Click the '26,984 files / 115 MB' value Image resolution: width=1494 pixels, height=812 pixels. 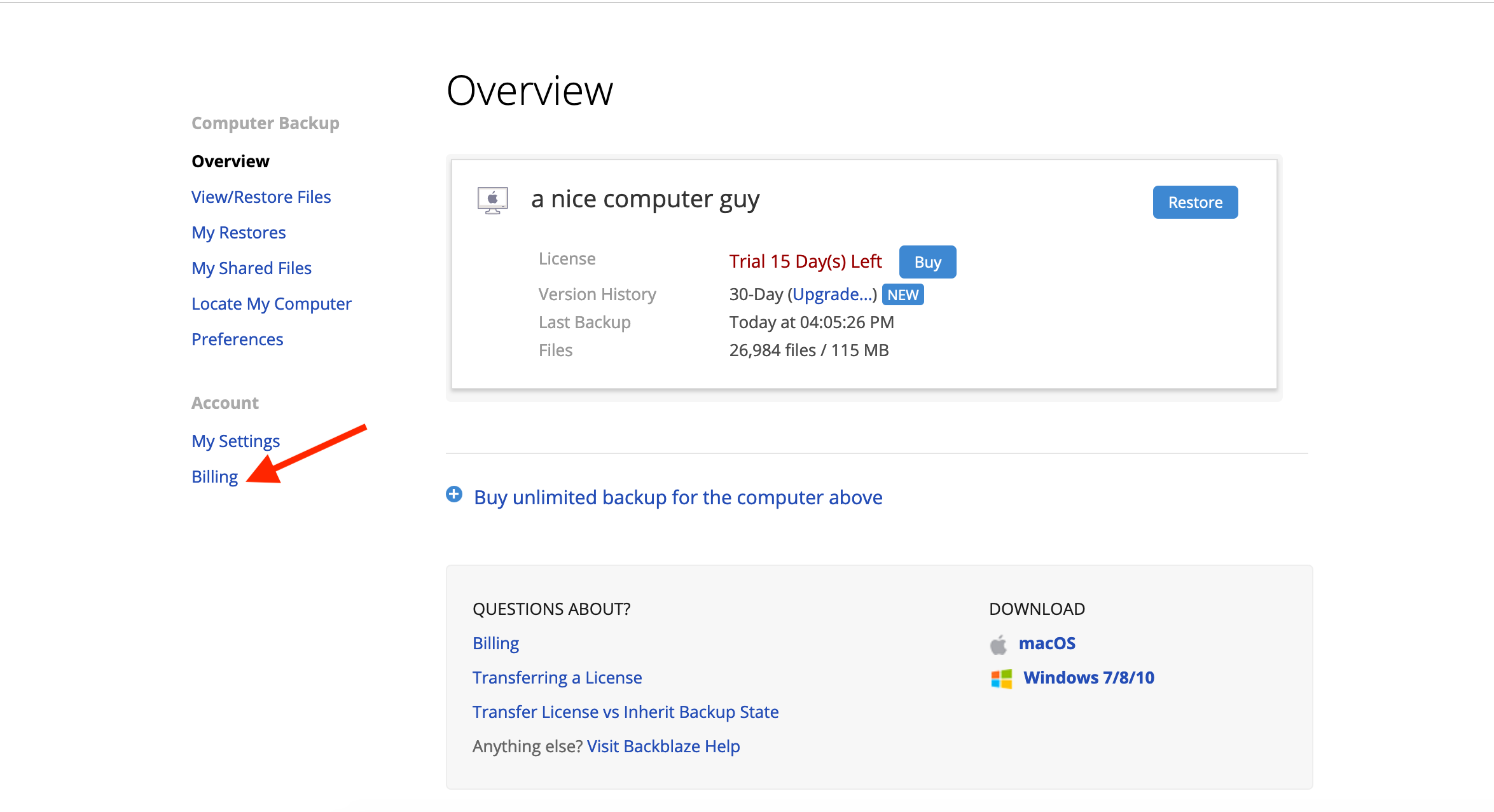click(x=809, y=350)
